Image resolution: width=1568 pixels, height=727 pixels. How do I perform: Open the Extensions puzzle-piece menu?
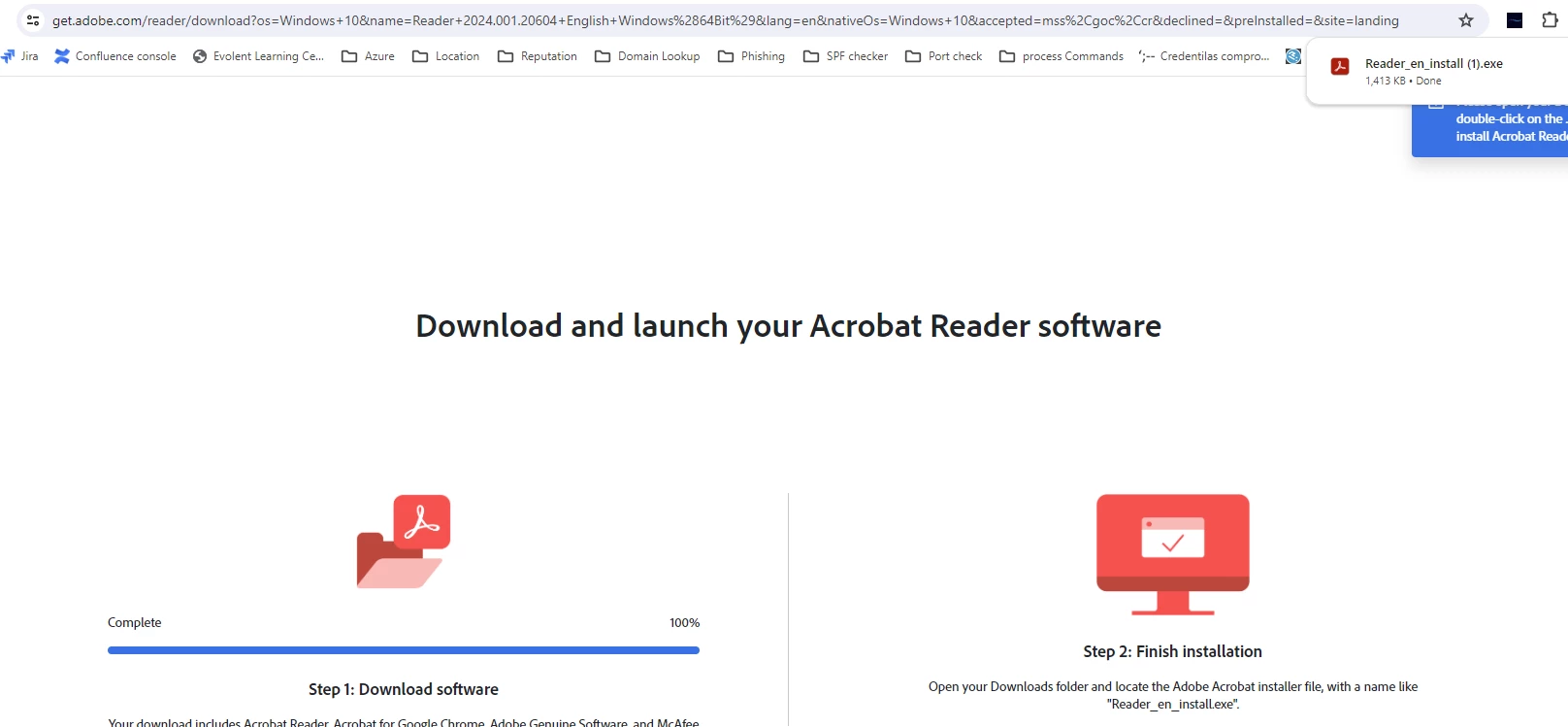click(x=1550, y=19)
